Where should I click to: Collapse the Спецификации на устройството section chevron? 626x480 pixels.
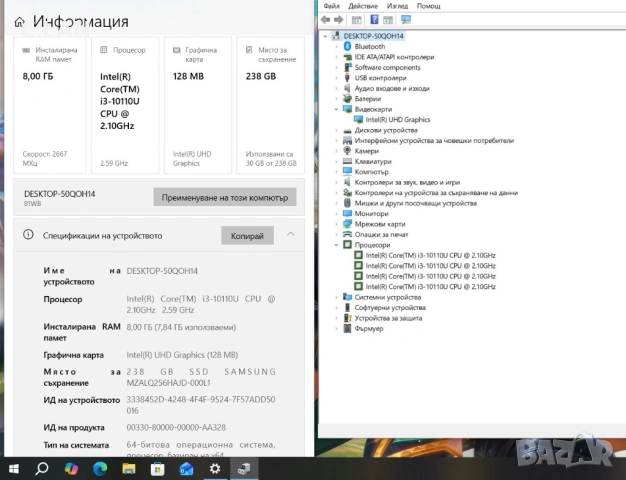[x=291, y=234]
